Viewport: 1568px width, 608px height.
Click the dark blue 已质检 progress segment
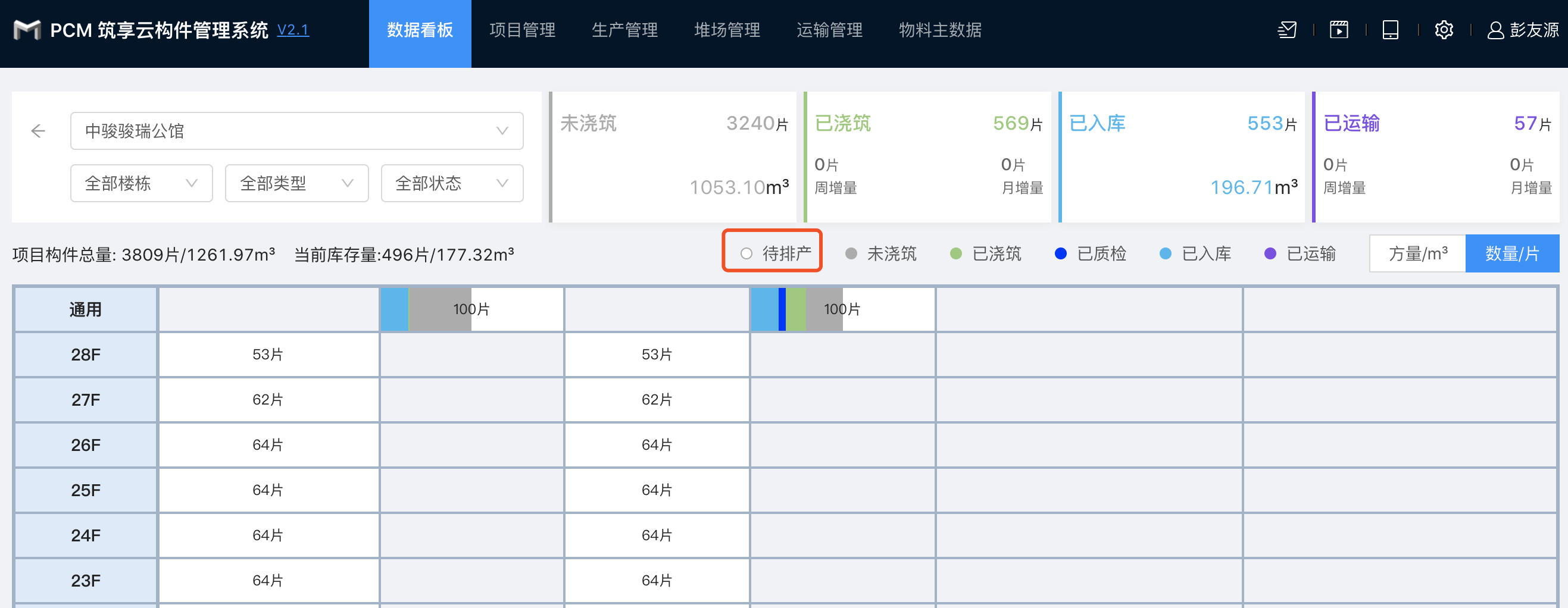point(782,309)
